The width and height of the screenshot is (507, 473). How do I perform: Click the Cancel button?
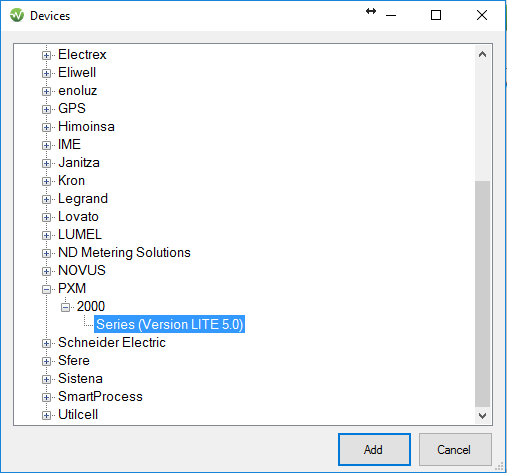(455, 450)
